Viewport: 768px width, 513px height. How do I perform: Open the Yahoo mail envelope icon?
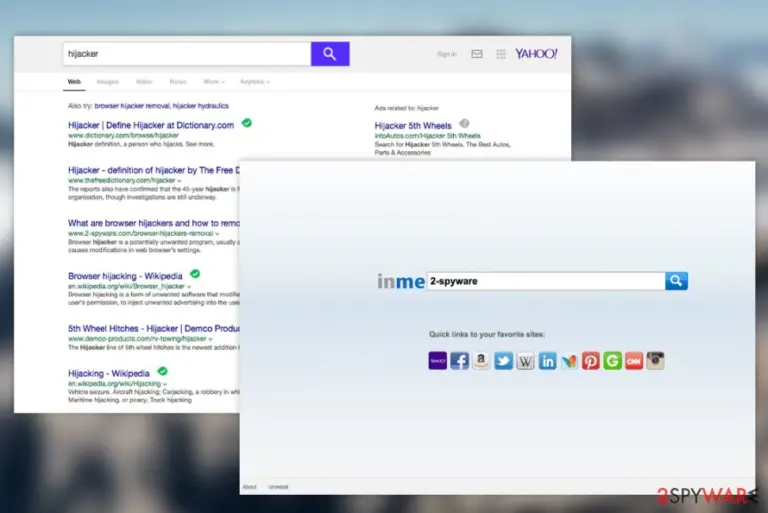click(477, 54)
